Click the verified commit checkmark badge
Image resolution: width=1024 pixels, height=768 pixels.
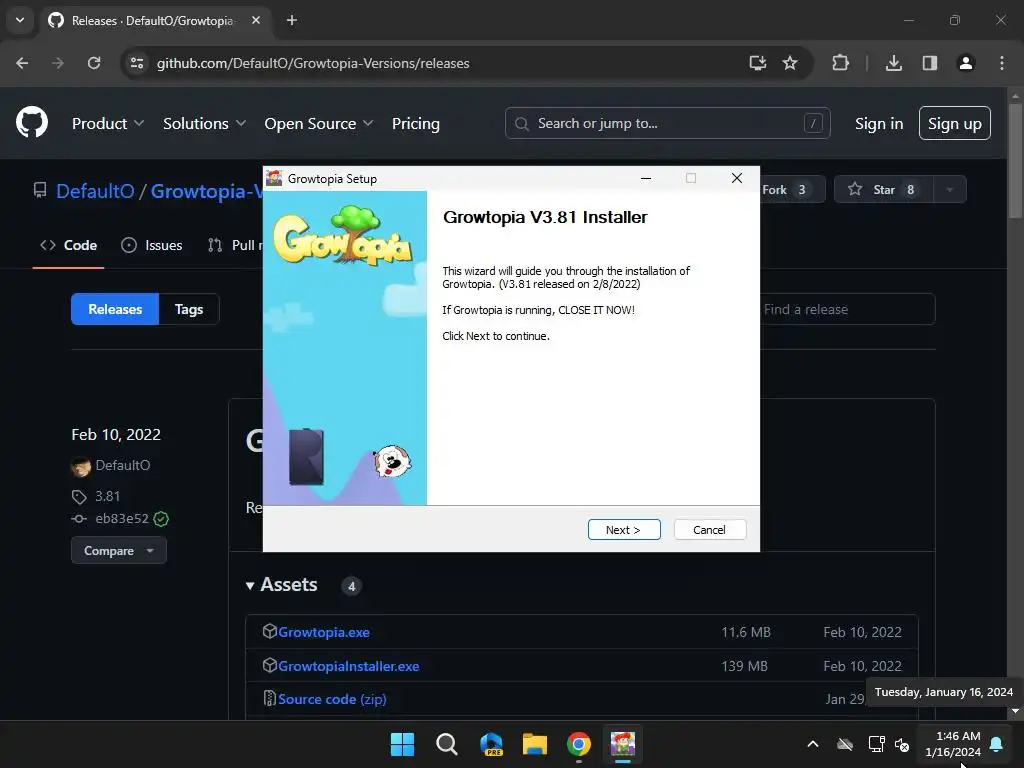click(x=161, y=519)
